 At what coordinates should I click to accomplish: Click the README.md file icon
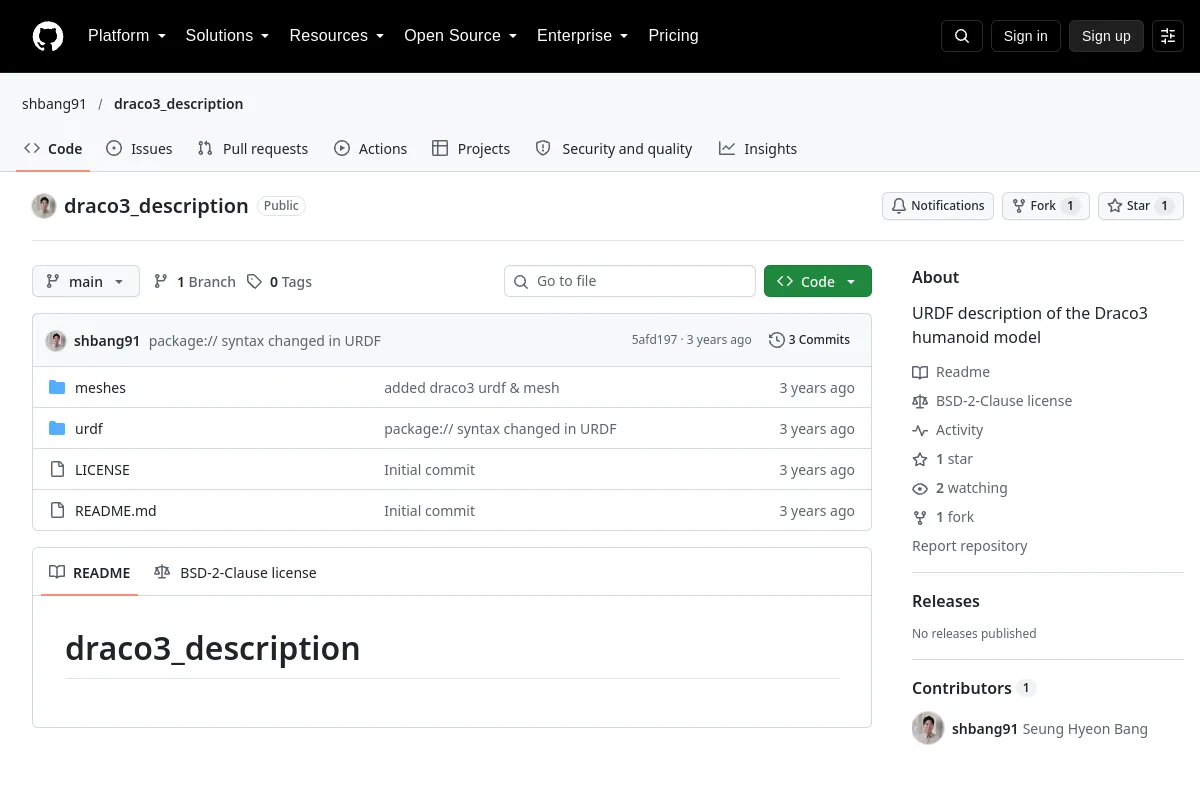coord(57,511)
